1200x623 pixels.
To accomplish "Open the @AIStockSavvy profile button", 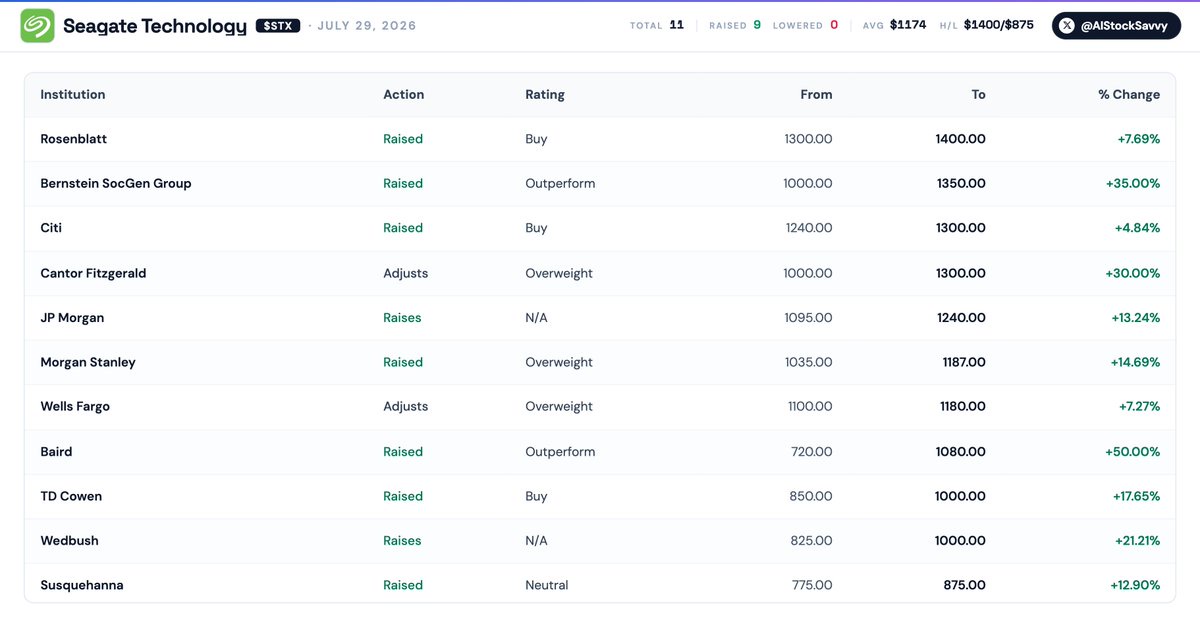I will [1116, 26].
